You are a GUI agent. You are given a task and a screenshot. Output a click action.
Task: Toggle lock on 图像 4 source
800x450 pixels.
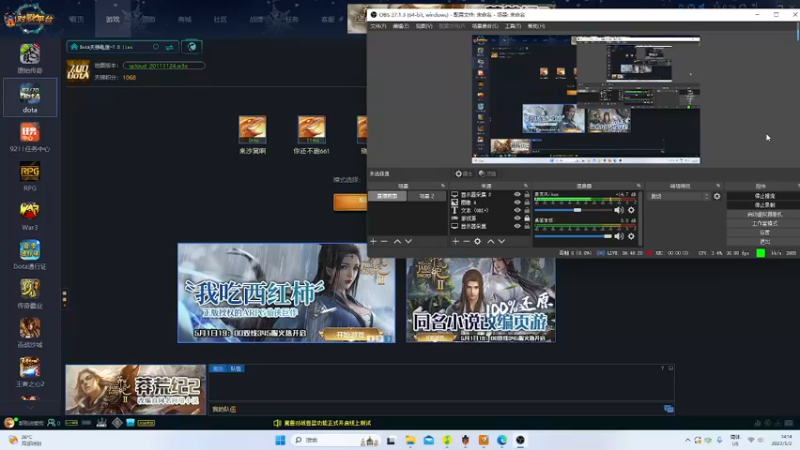point(527,203)
